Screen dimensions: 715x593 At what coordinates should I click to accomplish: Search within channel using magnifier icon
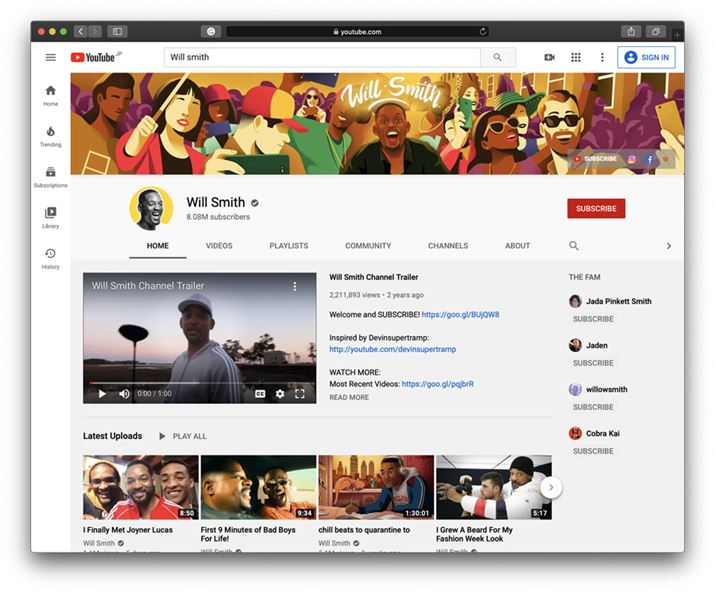[x=574, y=245]
